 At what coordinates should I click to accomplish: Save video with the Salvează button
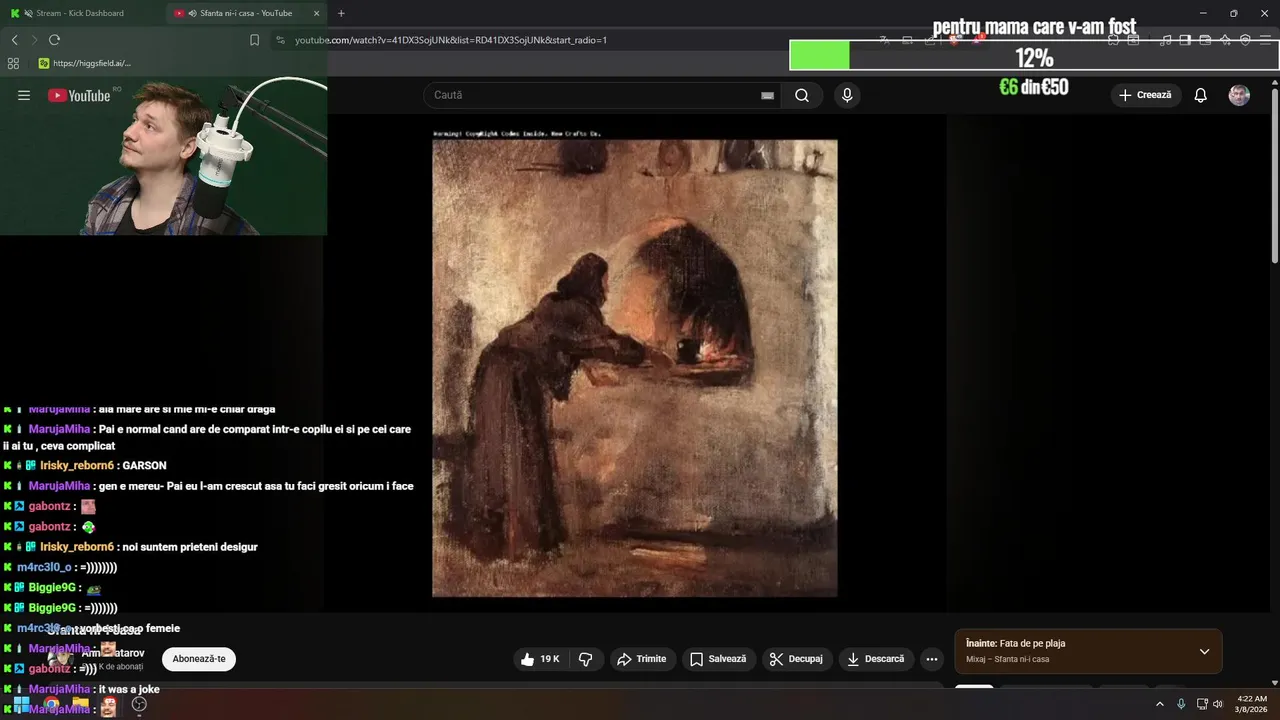click(718, 659)
